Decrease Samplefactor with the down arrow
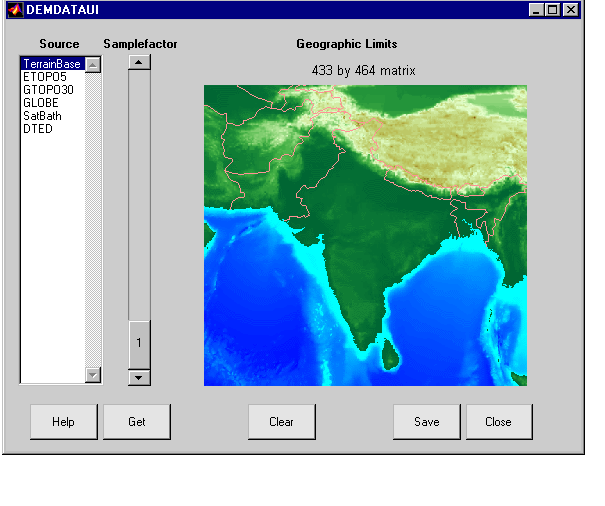This screenshot has height=506, width=605. 139,377
